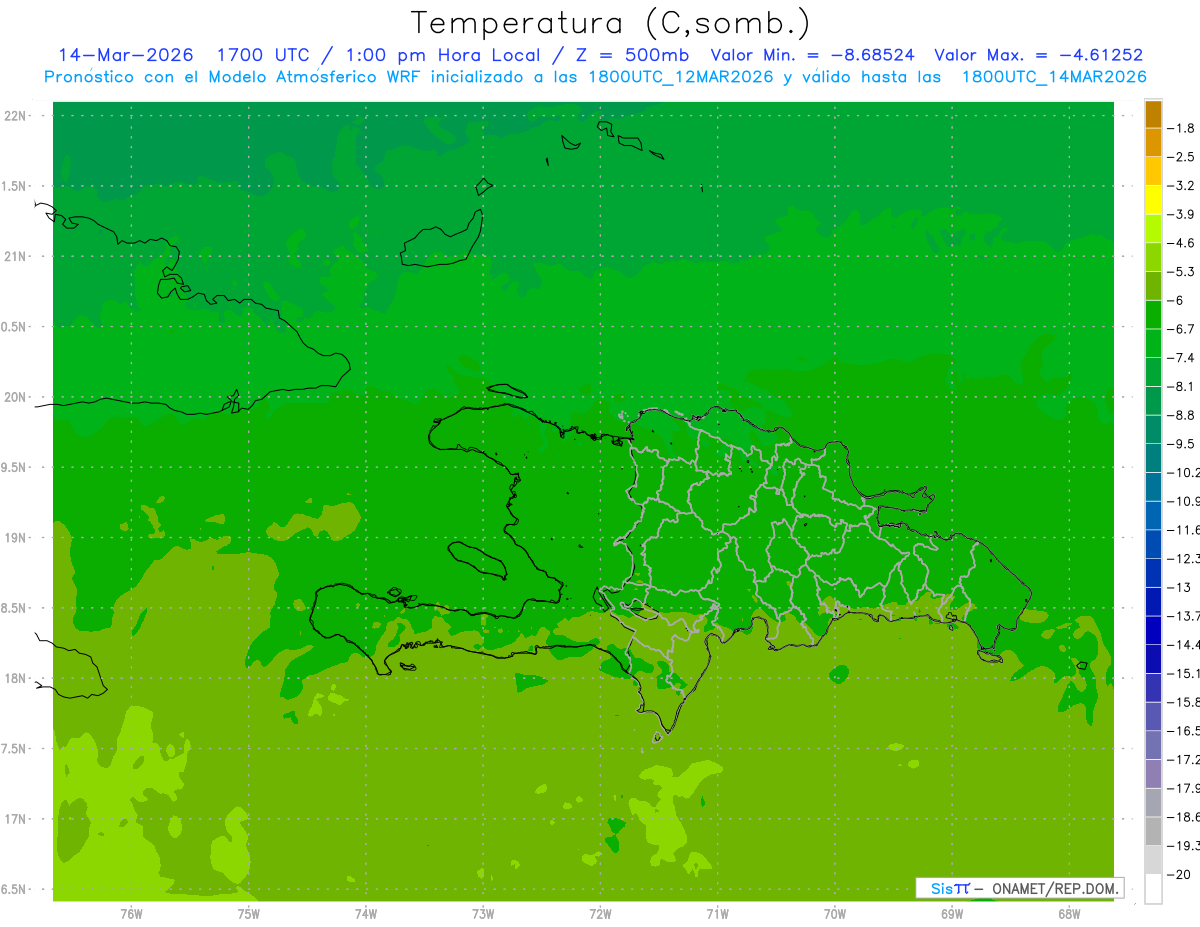This screenshot has height=927, width=1200.
Task: Click the "-3.2" colorbar value
Action: pyautogui.click(x=1182, y=186)
